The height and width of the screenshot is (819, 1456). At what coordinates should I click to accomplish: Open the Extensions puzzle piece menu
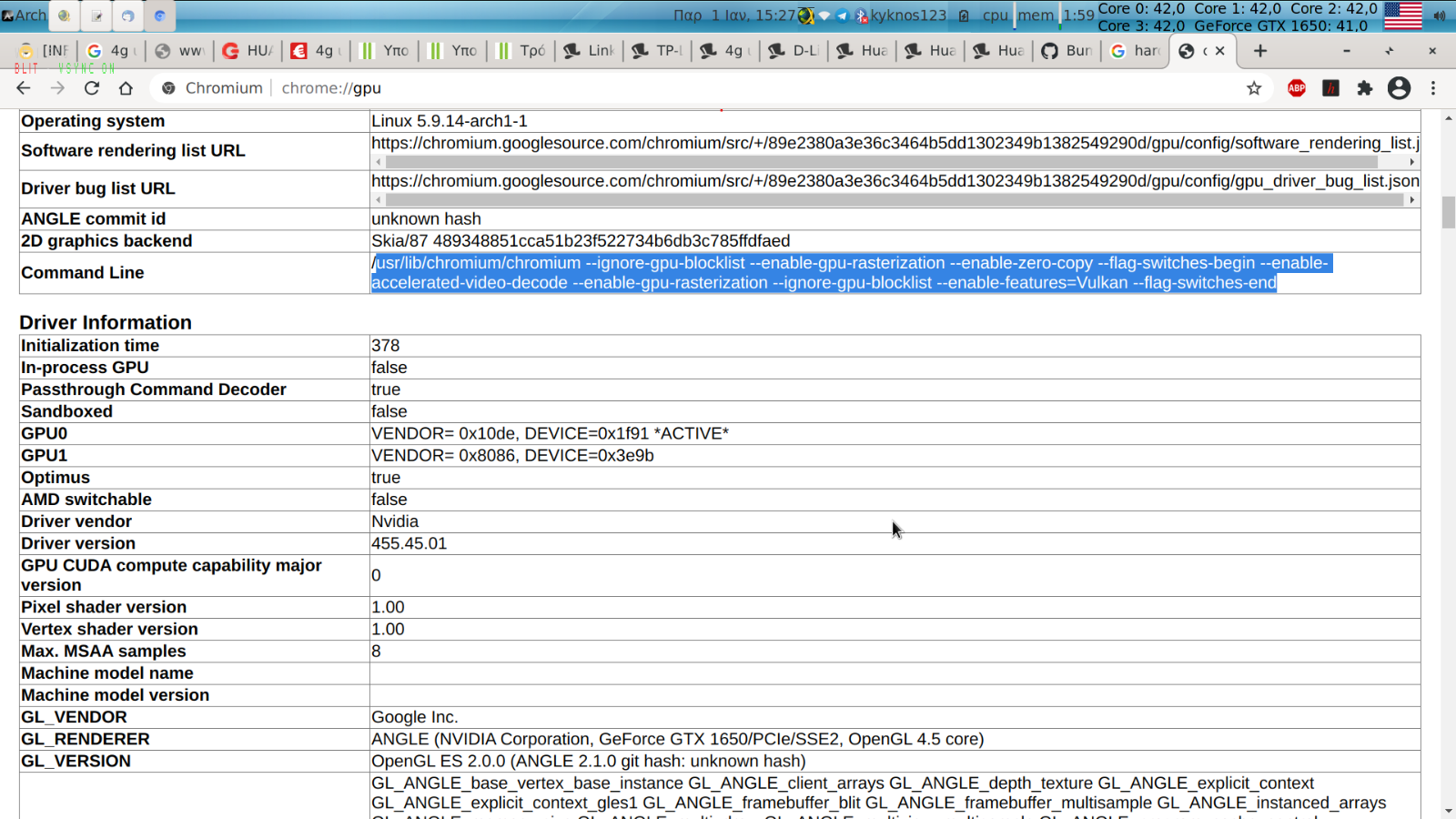coord(1364,88)
